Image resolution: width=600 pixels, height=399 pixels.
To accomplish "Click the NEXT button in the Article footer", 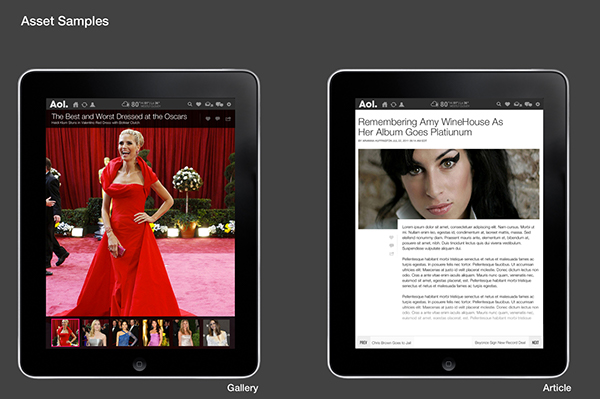I will (535, 342).
